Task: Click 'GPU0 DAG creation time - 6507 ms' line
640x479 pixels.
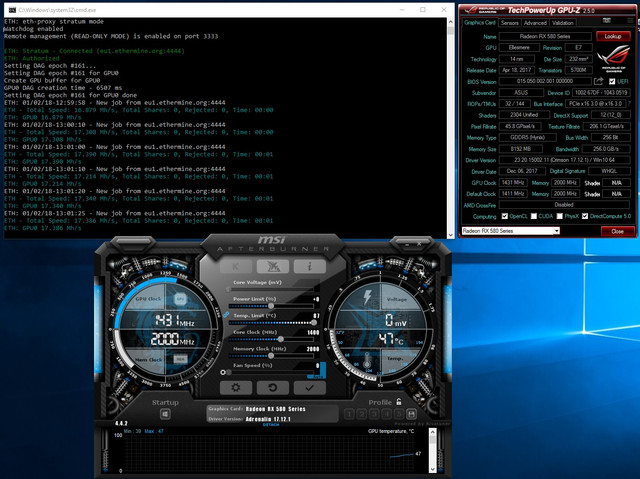Action: [63, 88]
